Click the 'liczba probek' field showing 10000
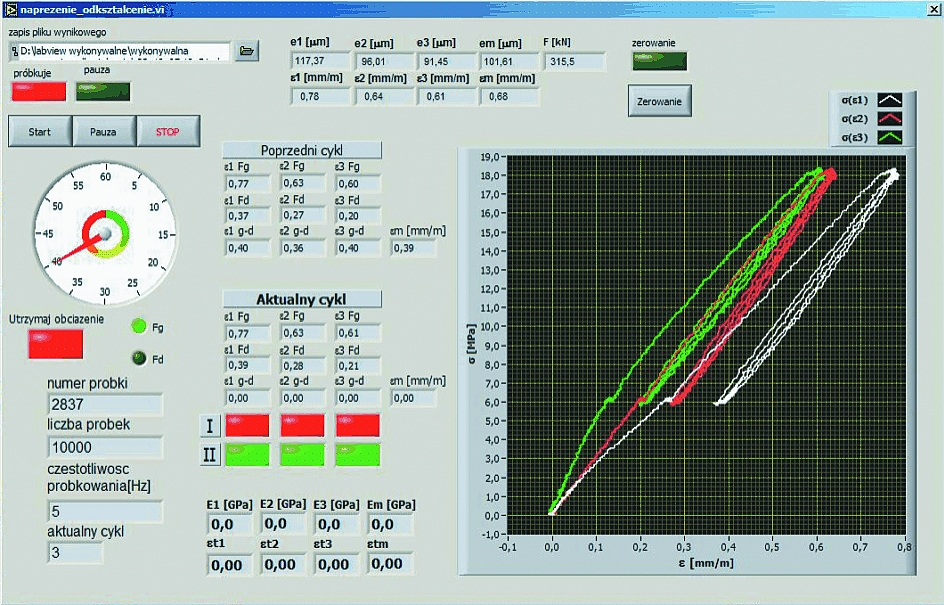 point(105,446)
